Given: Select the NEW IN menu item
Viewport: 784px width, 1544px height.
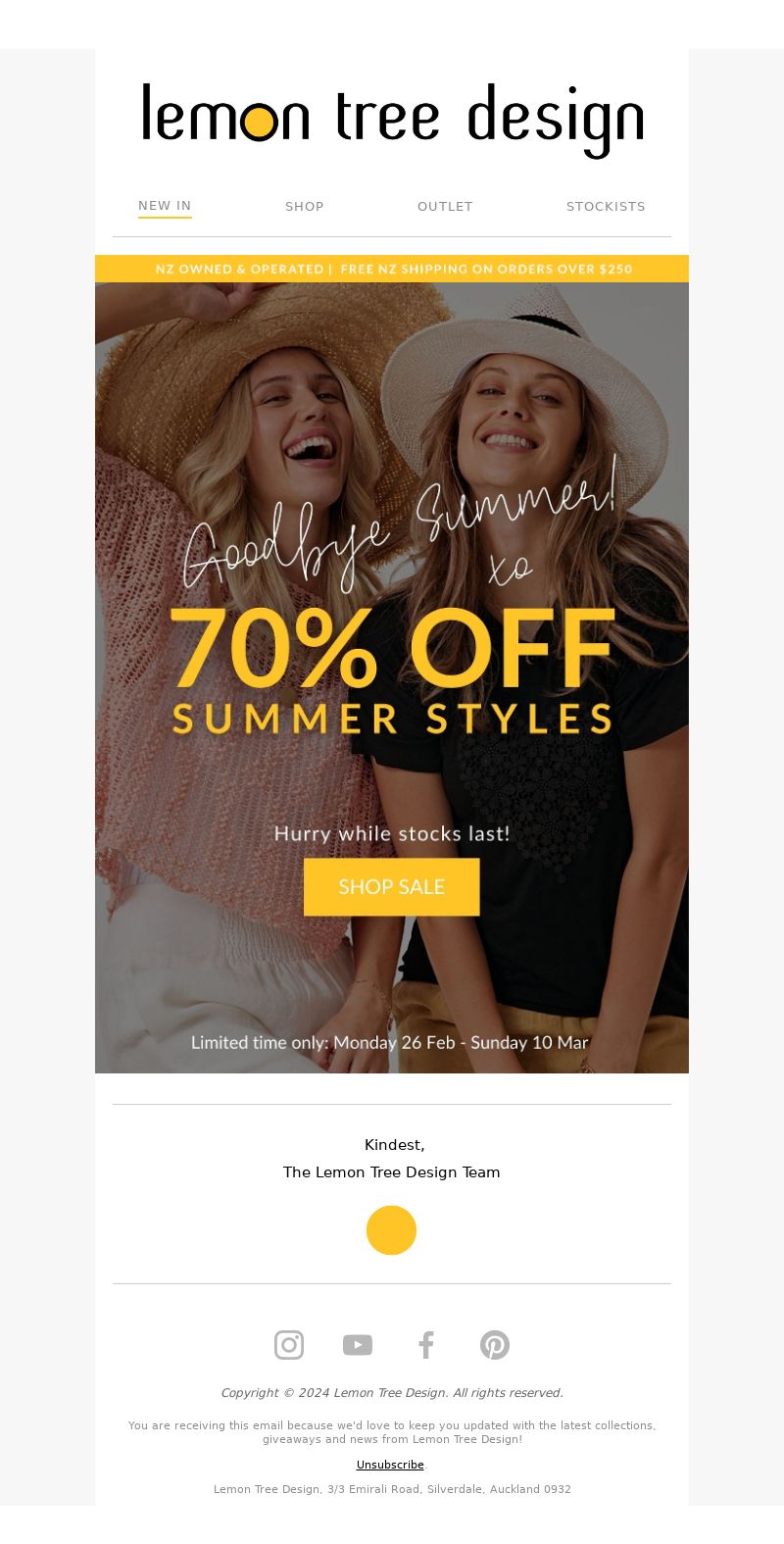Looking at the screenshot, I should tap(165, 206).
